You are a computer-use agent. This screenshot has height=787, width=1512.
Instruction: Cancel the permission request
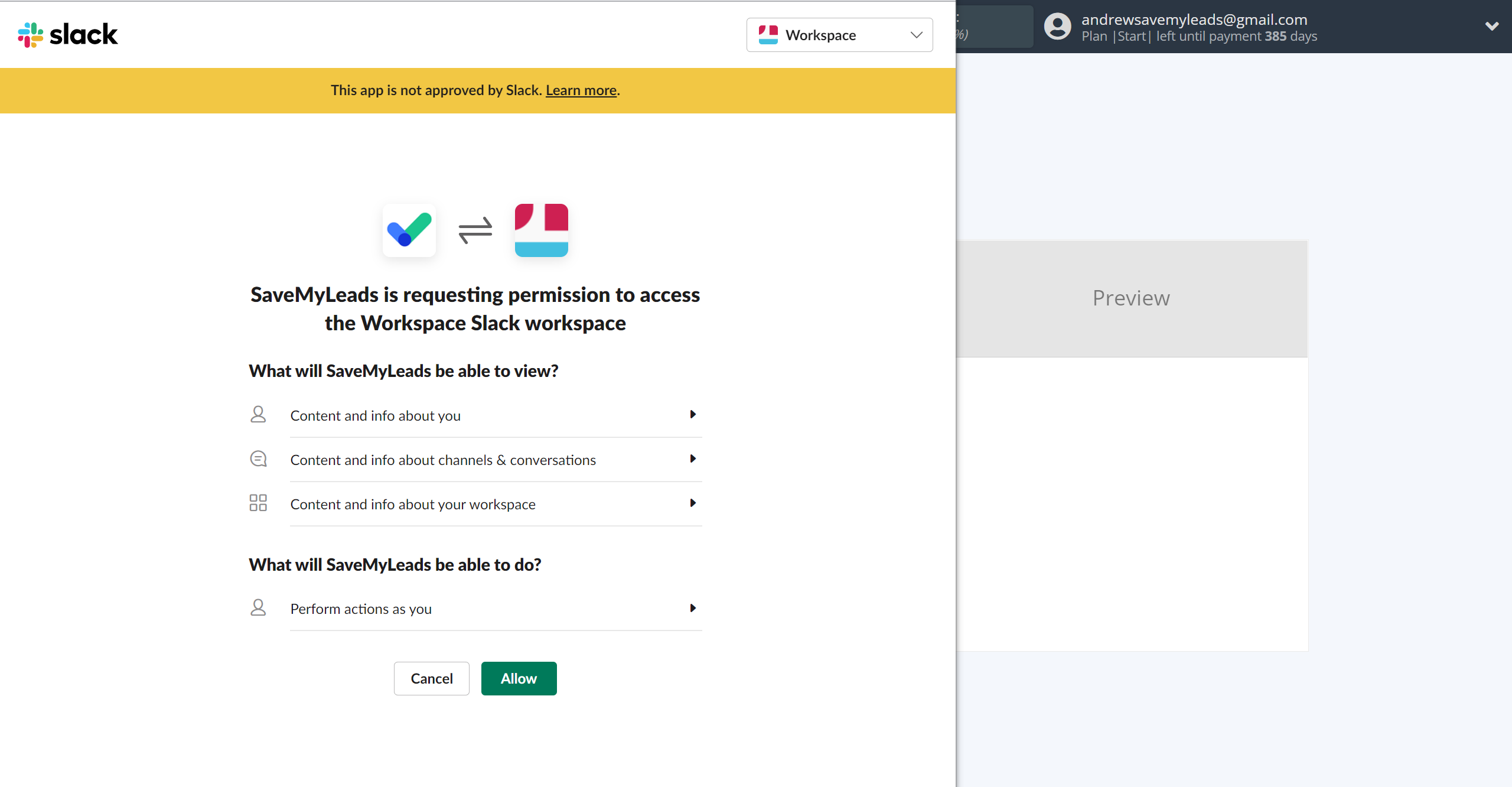pyautogui.click(x=432, y=678)
